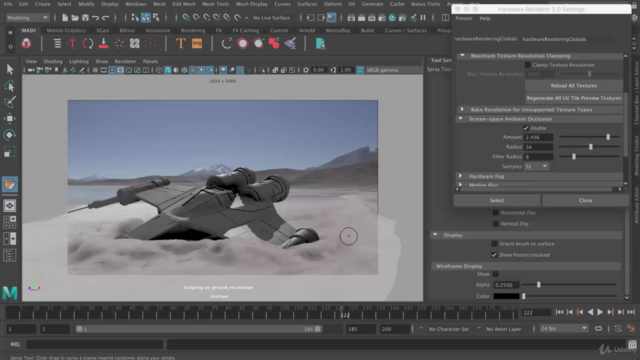Open the Modeling menu set dropdown
The image size is (640, 360).
pos(27,18)
